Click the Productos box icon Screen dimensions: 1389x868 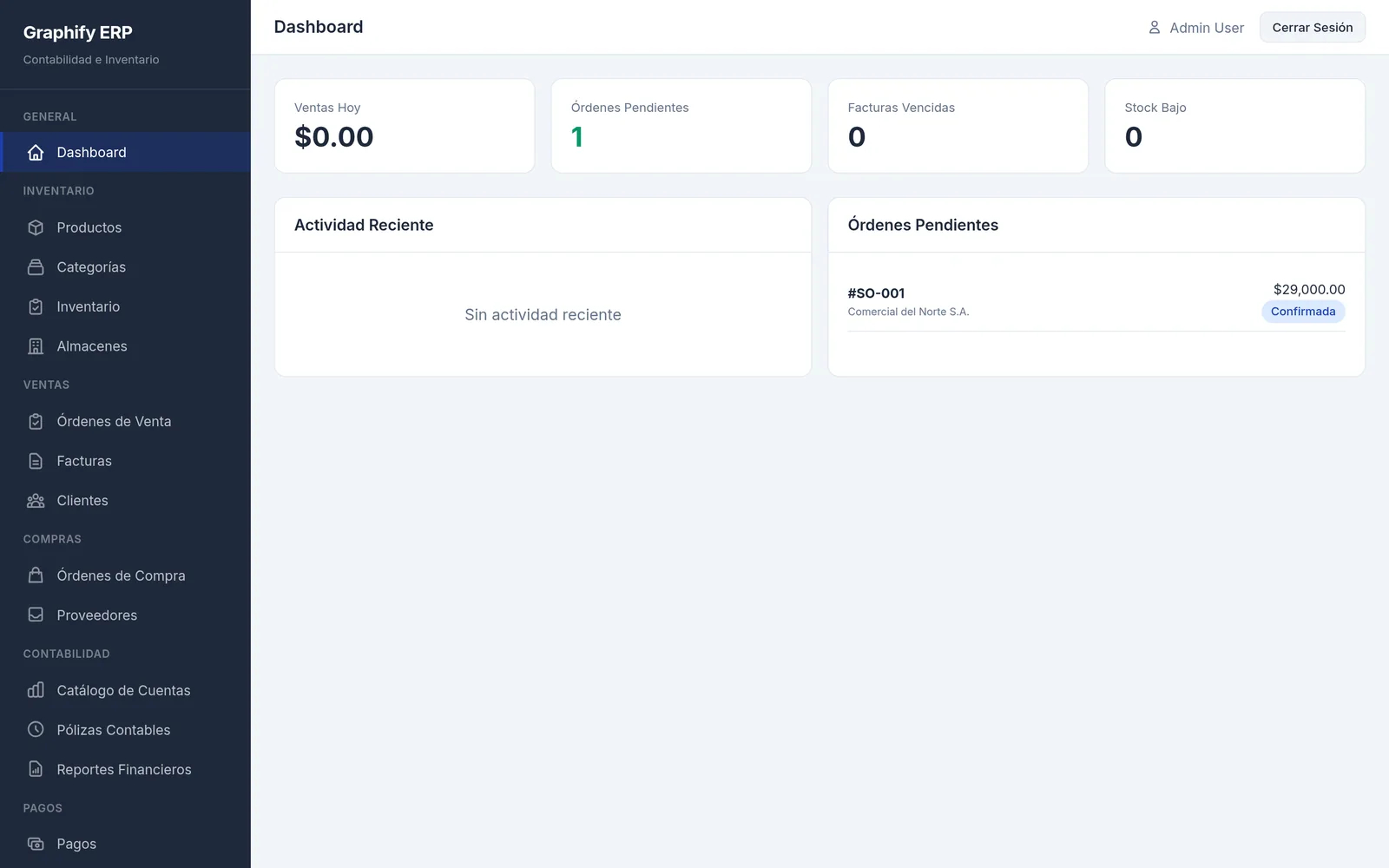point(36,227)
